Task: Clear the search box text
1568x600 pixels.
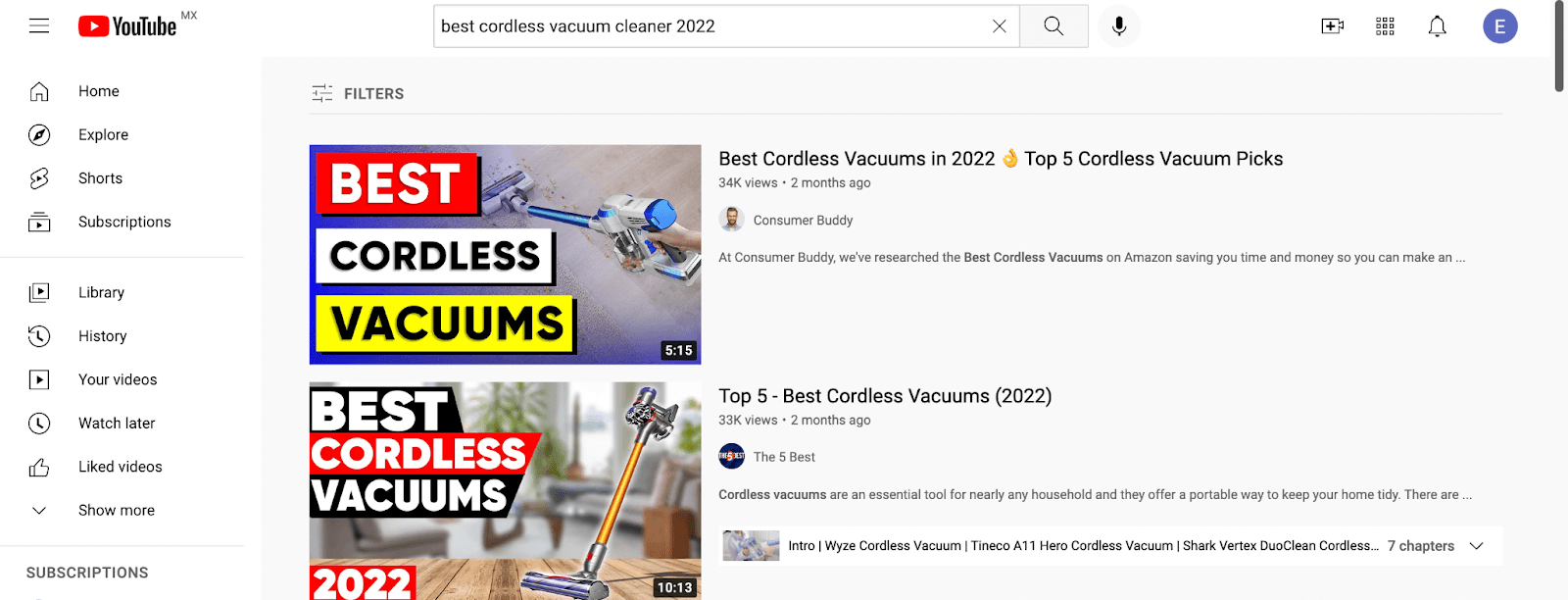Action: (x=999, y=26)
